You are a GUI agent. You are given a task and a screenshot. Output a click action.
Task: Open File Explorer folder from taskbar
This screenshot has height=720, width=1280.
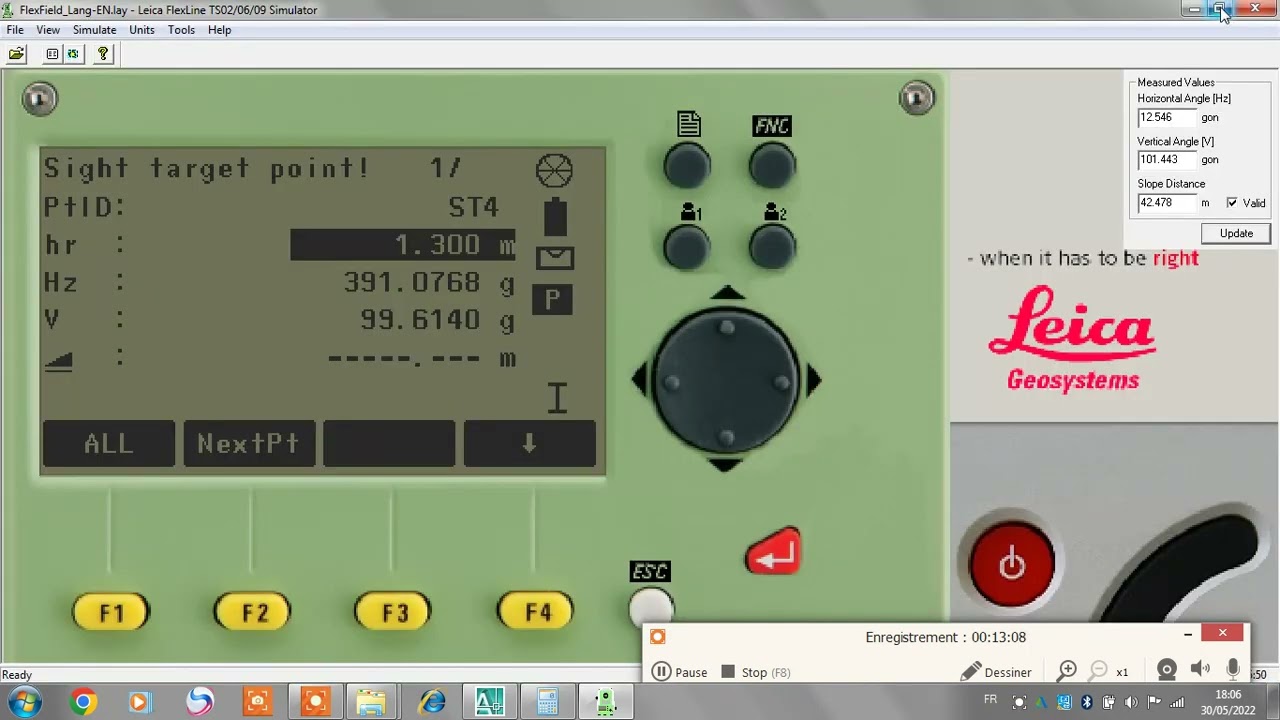371,703
